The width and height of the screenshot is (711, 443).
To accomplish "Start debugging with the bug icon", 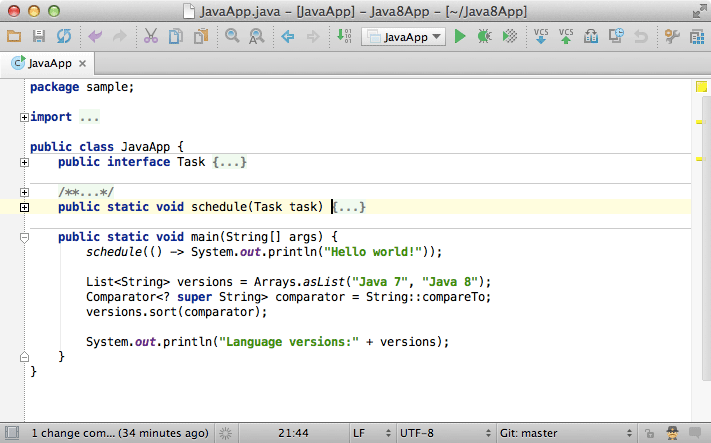I will pyautogui.click(x=484, y=36).
